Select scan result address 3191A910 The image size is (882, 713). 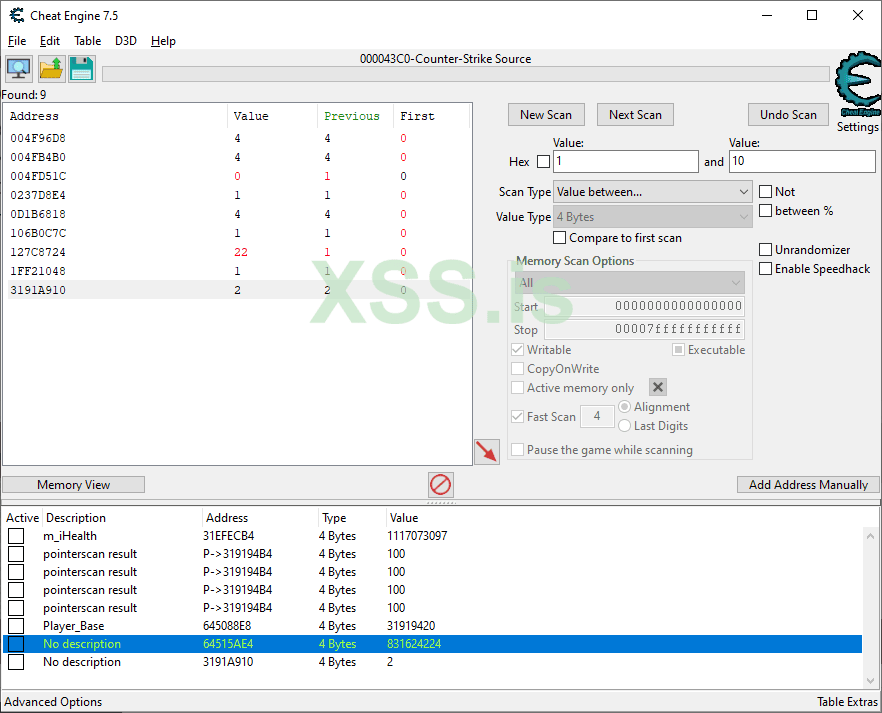38,290
